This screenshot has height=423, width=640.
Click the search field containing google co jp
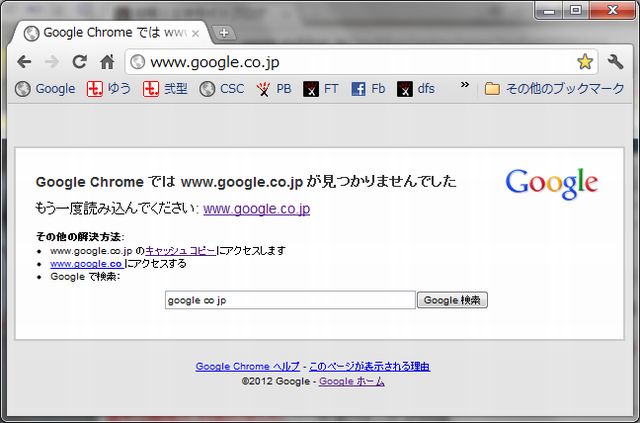click(290, 300)
